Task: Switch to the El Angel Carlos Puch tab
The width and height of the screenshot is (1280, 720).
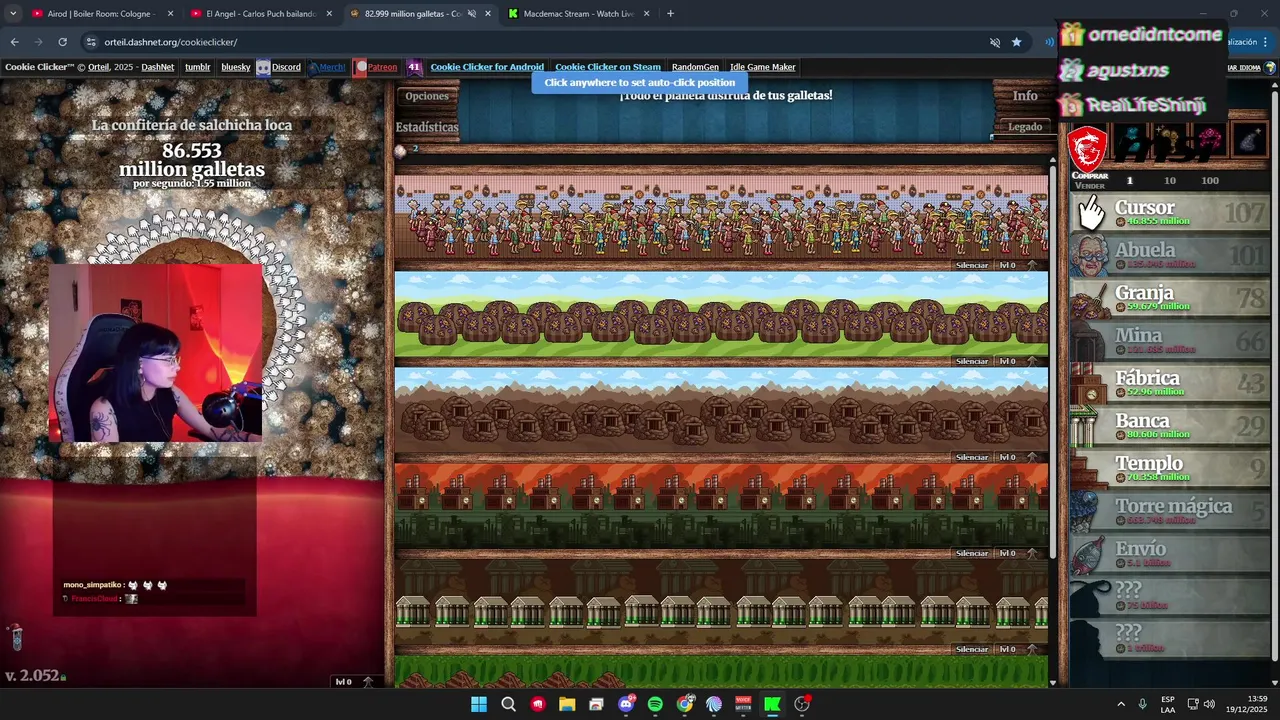Action: (260, 14)
